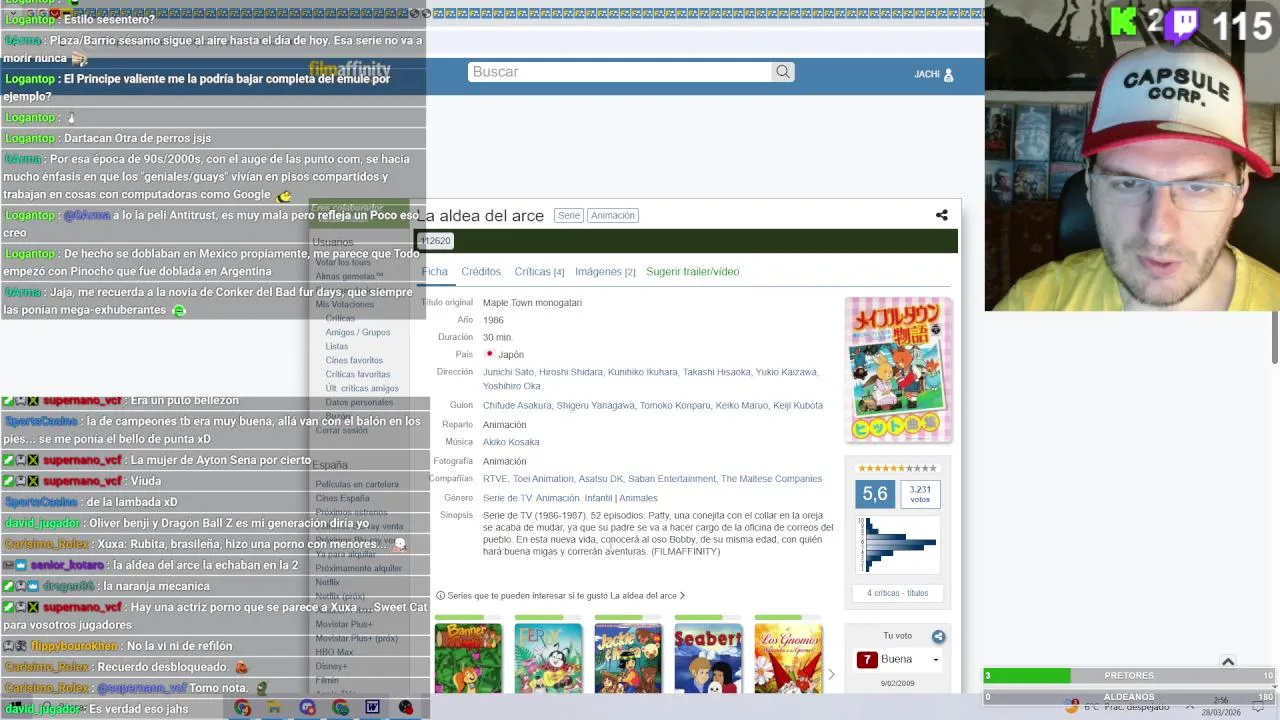Click the vote distribution histogram

tap(897, 545)
